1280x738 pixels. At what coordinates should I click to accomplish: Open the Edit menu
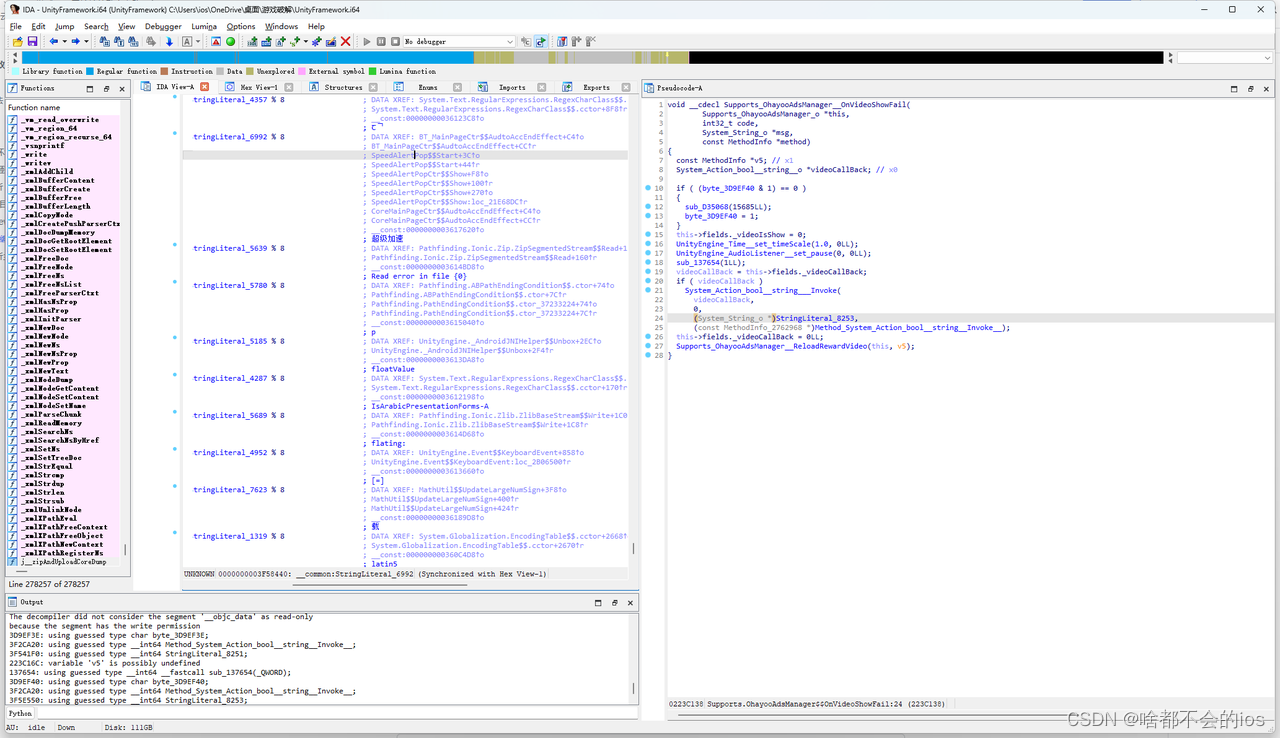pyautogui.click(x=38, y=26)
